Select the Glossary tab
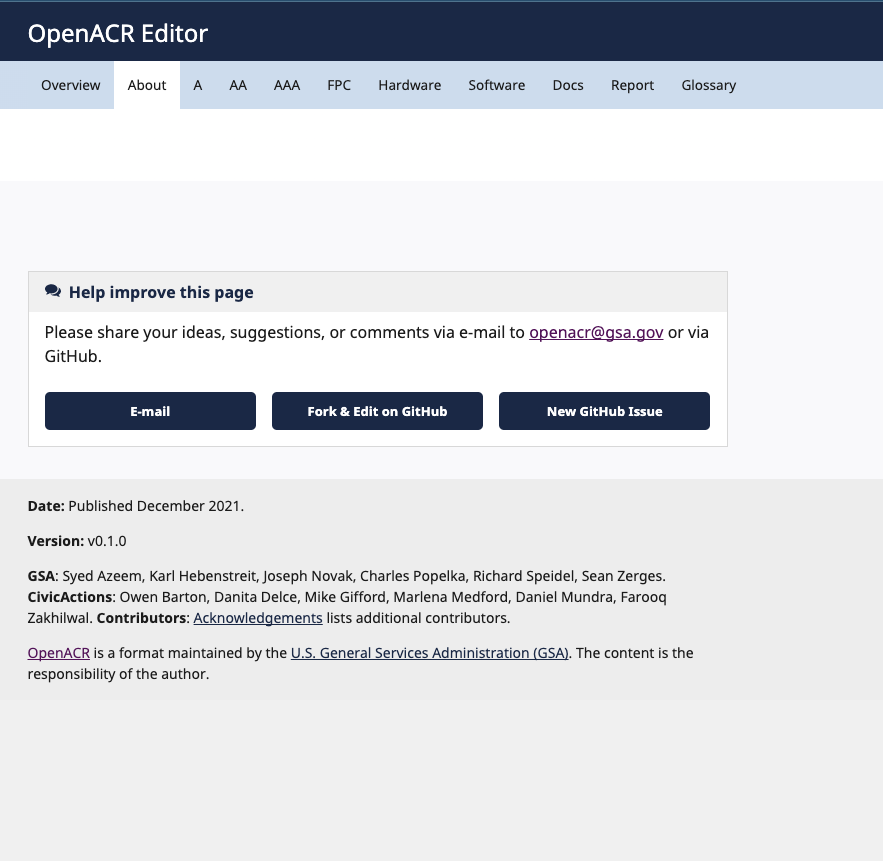883x861 pixels. [708, 85]
